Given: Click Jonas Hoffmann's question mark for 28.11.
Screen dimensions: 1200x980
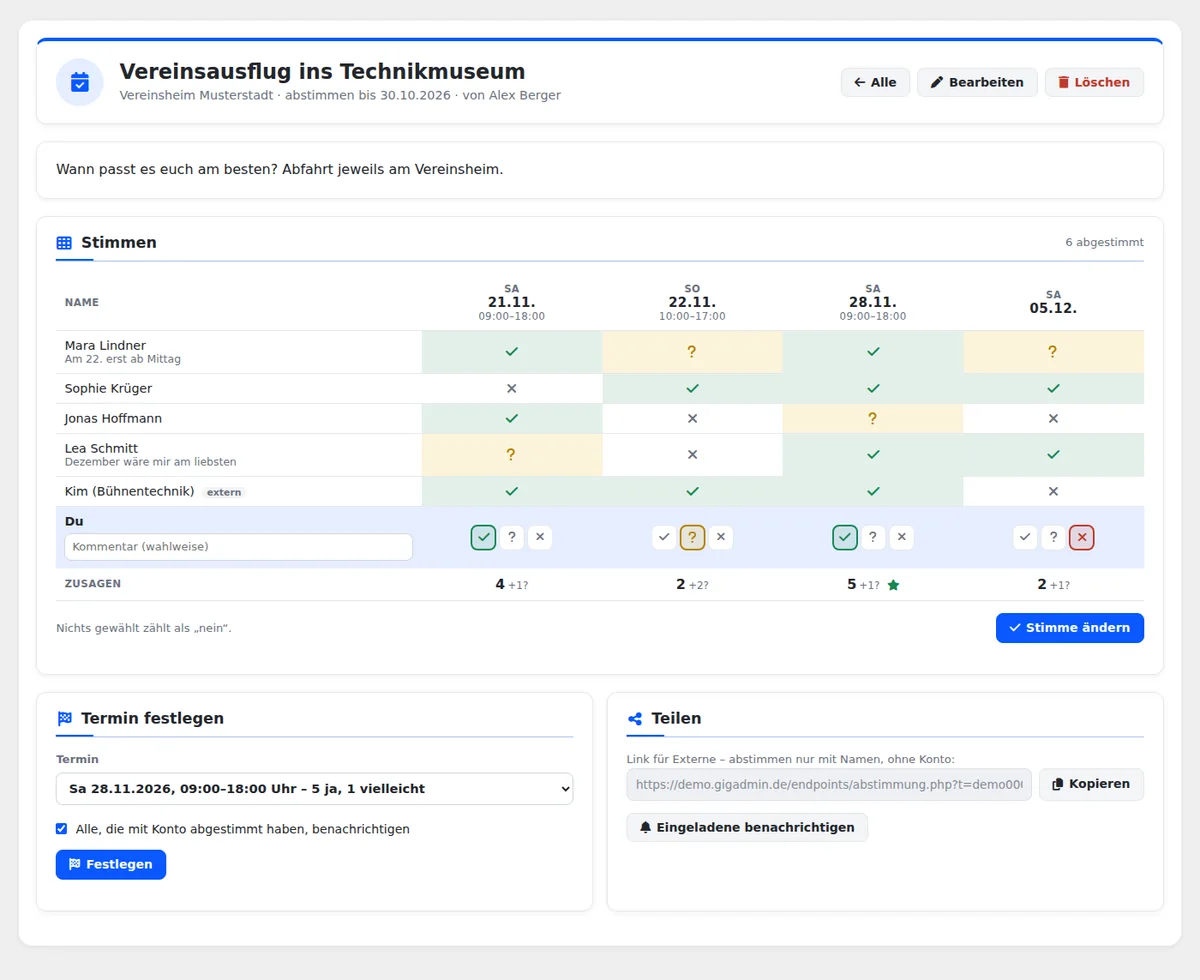Looking at the screenshot, I should [873, 418].
